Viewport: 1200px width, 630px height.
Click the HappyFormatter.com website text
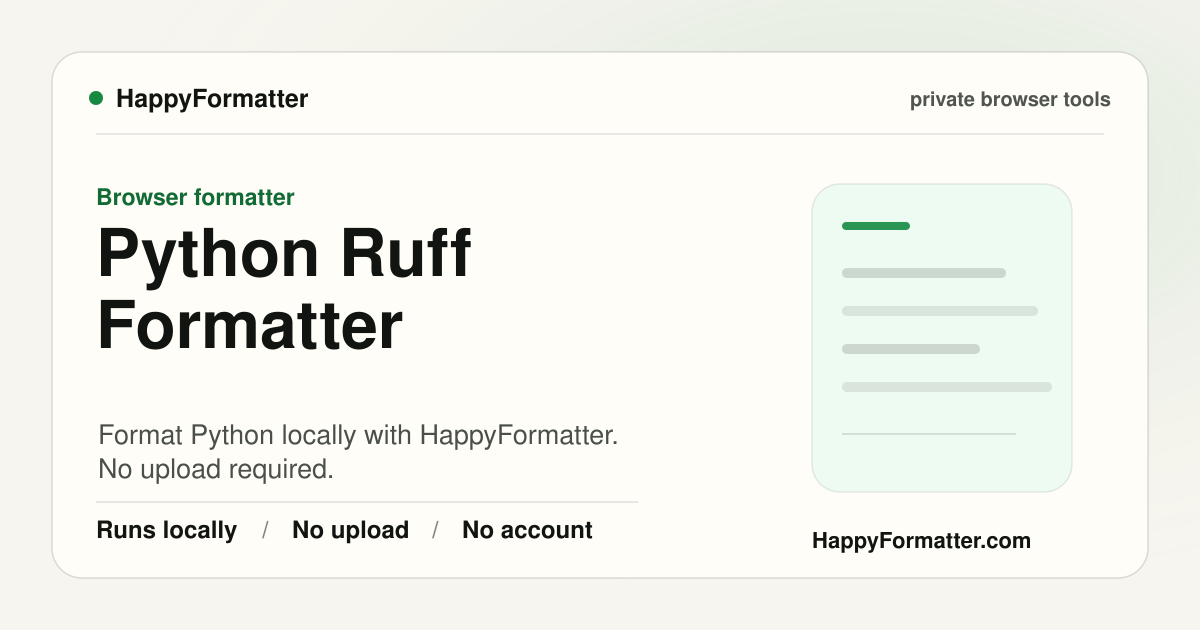[921, 541]
